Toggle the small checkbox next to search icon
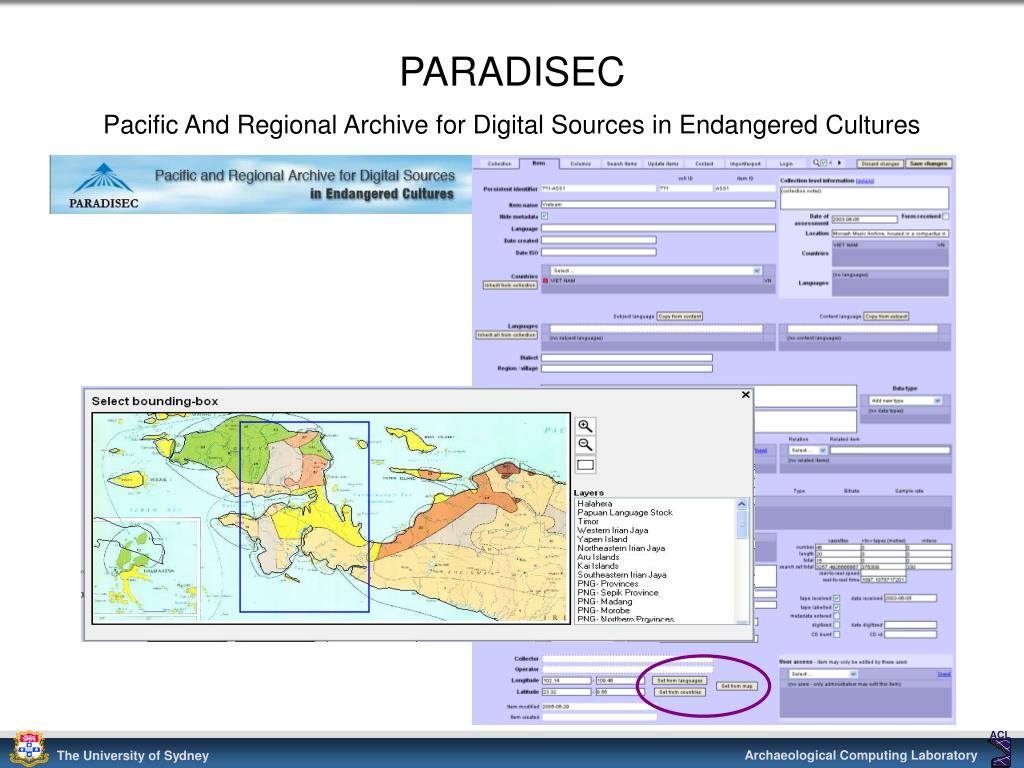The height and width of the screenshot is (768, 1024). [824, 163]
